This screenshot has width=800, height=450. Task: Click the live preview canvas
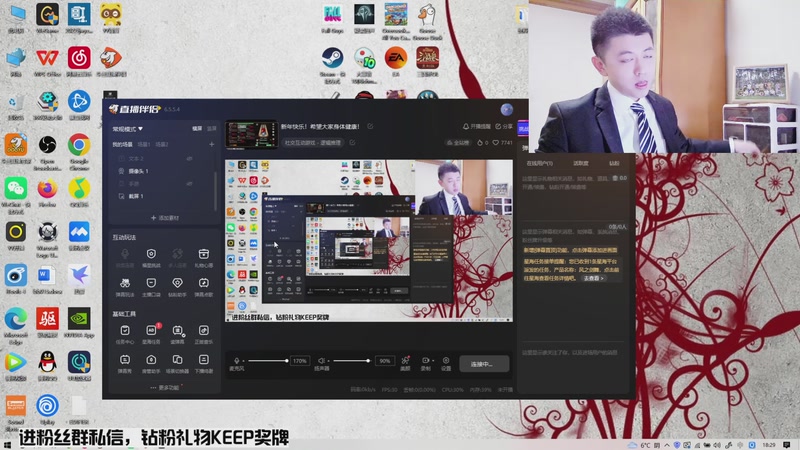(369, 240)
